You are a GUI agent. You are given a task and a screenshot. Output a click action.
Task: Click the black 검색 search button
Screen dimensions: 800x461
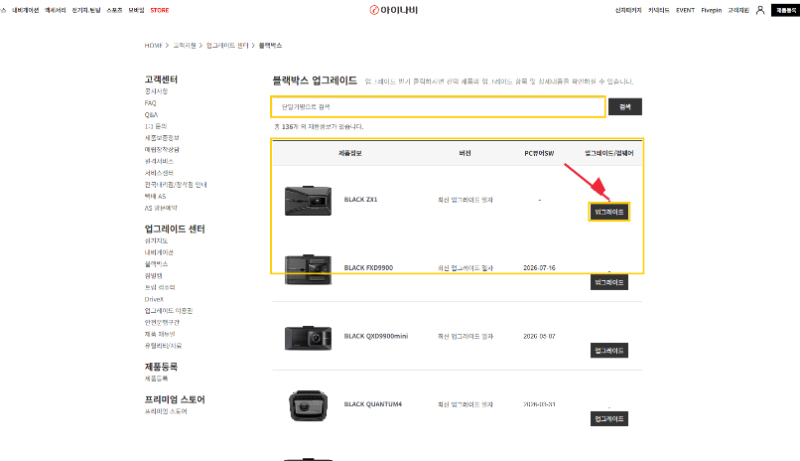coord(625,107)
